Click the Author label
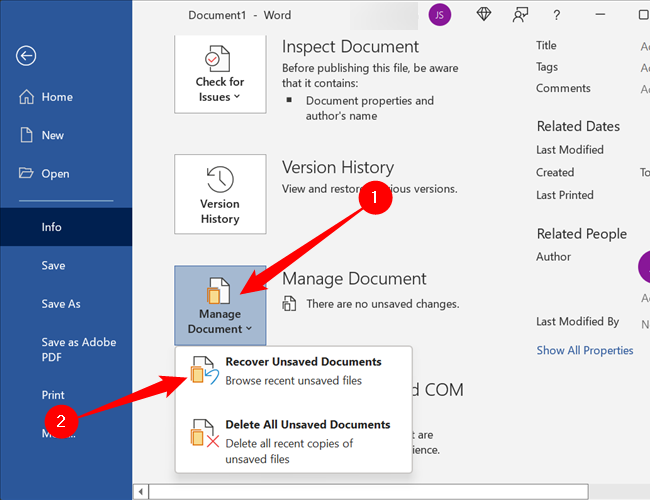 [553, 257]
